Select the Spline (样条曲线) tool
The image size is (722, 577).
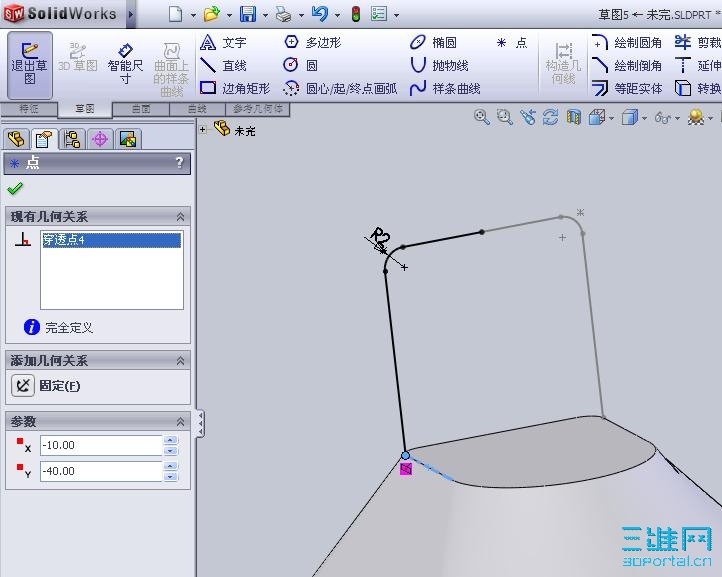click(x=445, y=88)
